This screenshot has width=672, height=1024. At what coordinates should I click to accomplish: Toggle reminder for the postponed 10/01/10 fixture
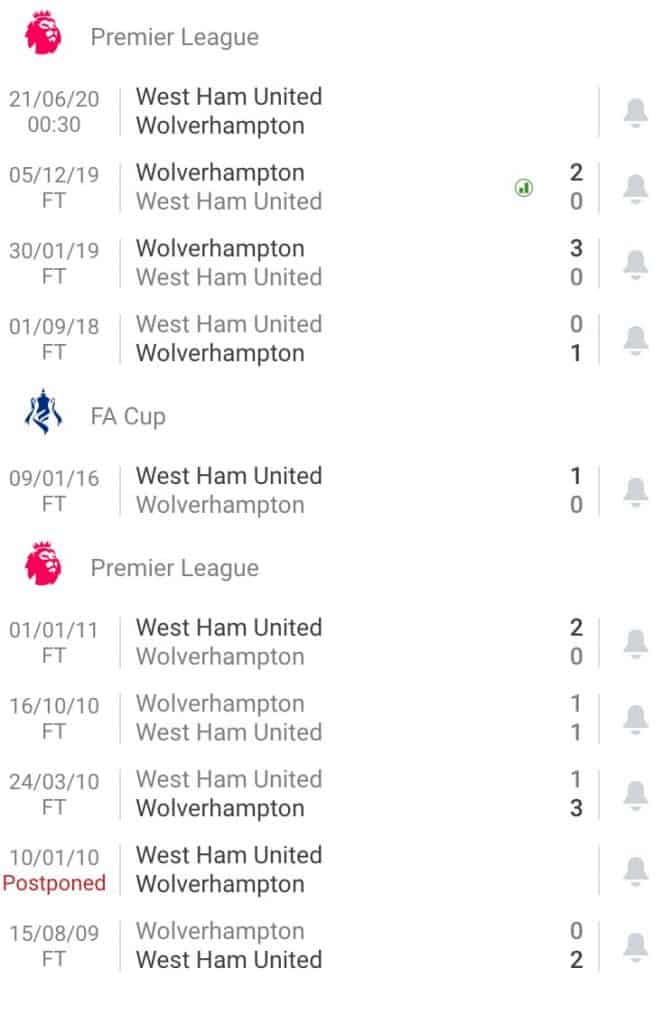(634, 869)
